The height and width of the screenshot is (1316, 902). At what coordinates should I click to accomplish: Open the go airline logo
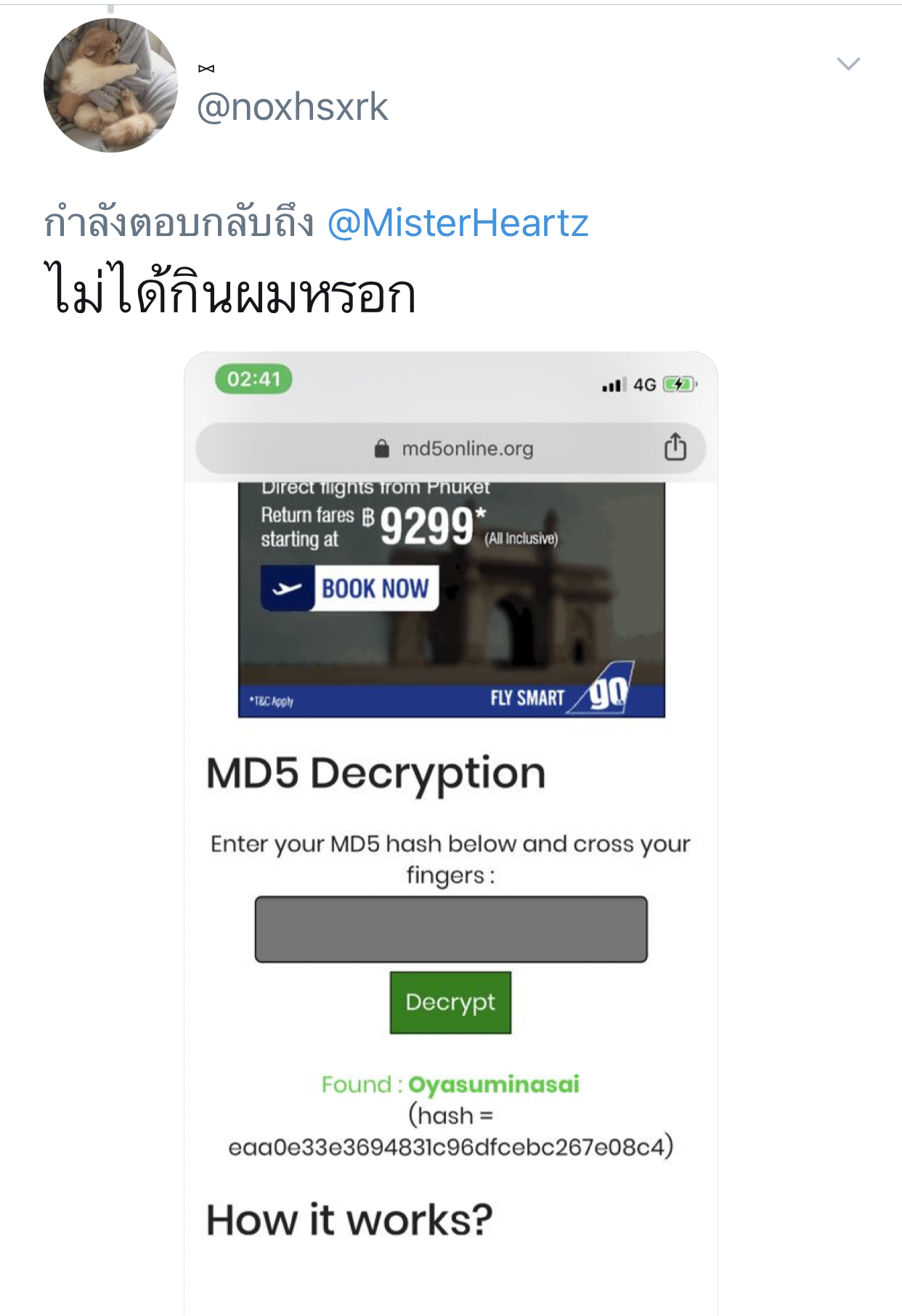(x=606, y=690)
